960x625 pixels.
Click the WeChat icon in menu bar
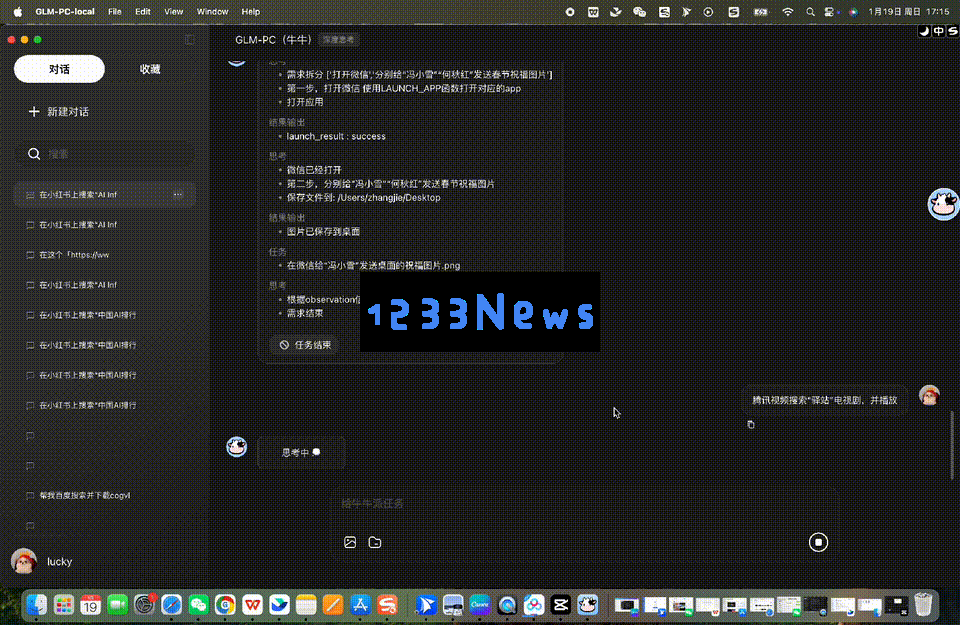pos(639,12)
